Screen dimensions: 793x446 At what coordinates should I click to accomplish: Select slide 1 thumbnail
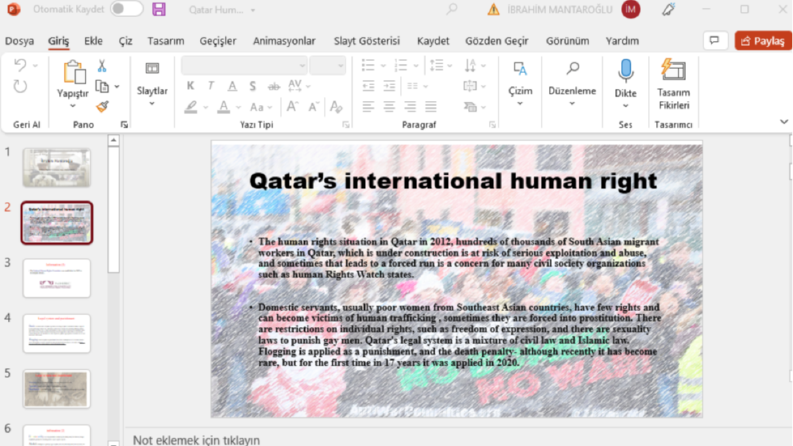pos(57,167)
